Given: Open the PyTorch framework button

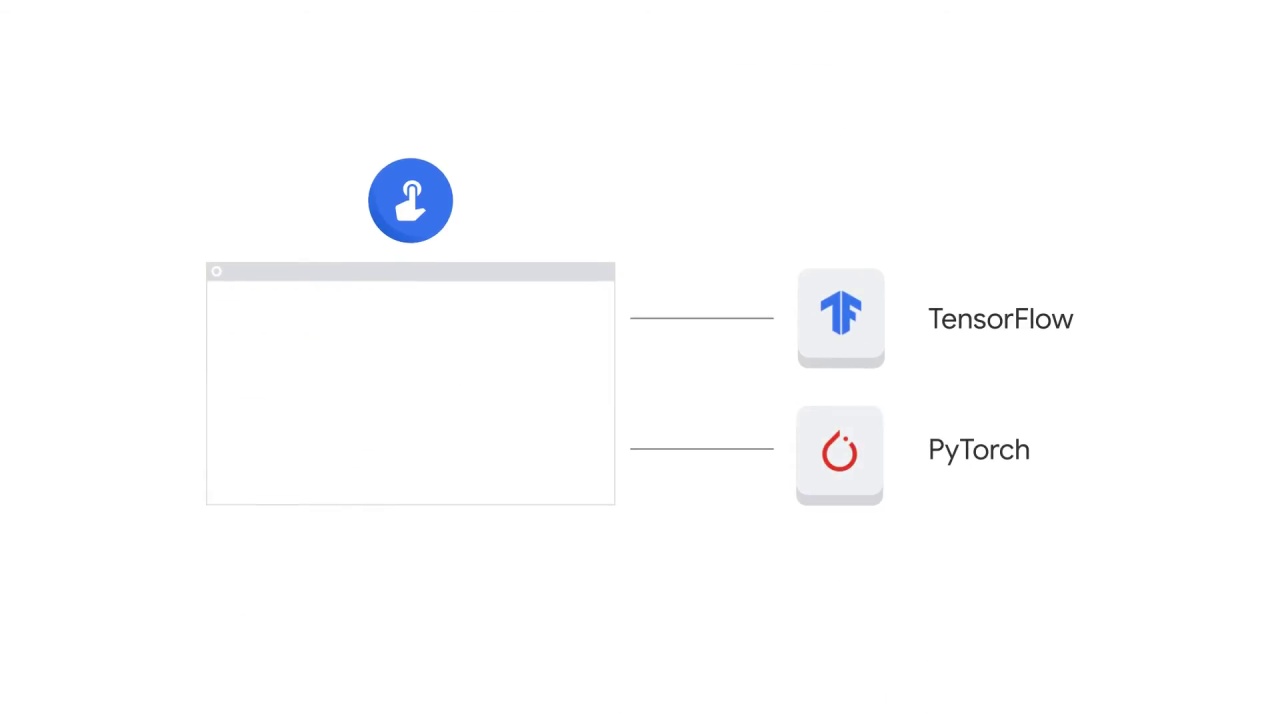Looking at the screenshot, I should click(x=839, y=453).
